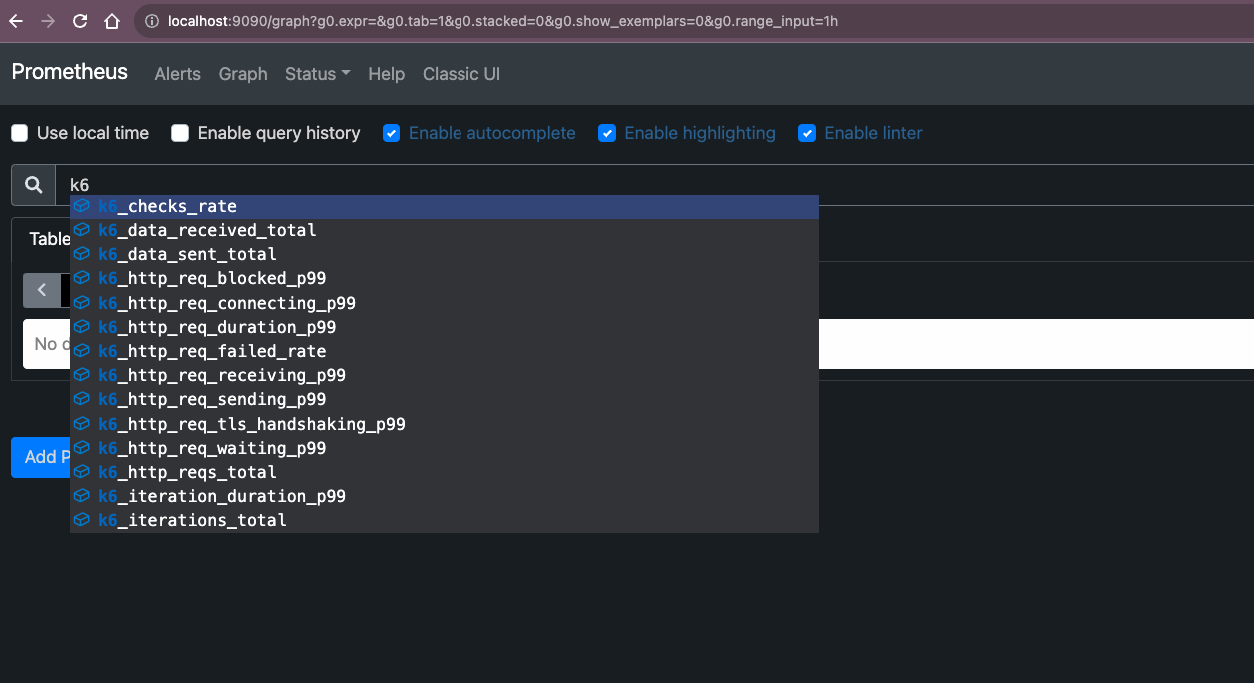Click the cube icon beside k6_http_req_sending_p99
Screen dimensions: 1254x683
[x=82, y=399]
